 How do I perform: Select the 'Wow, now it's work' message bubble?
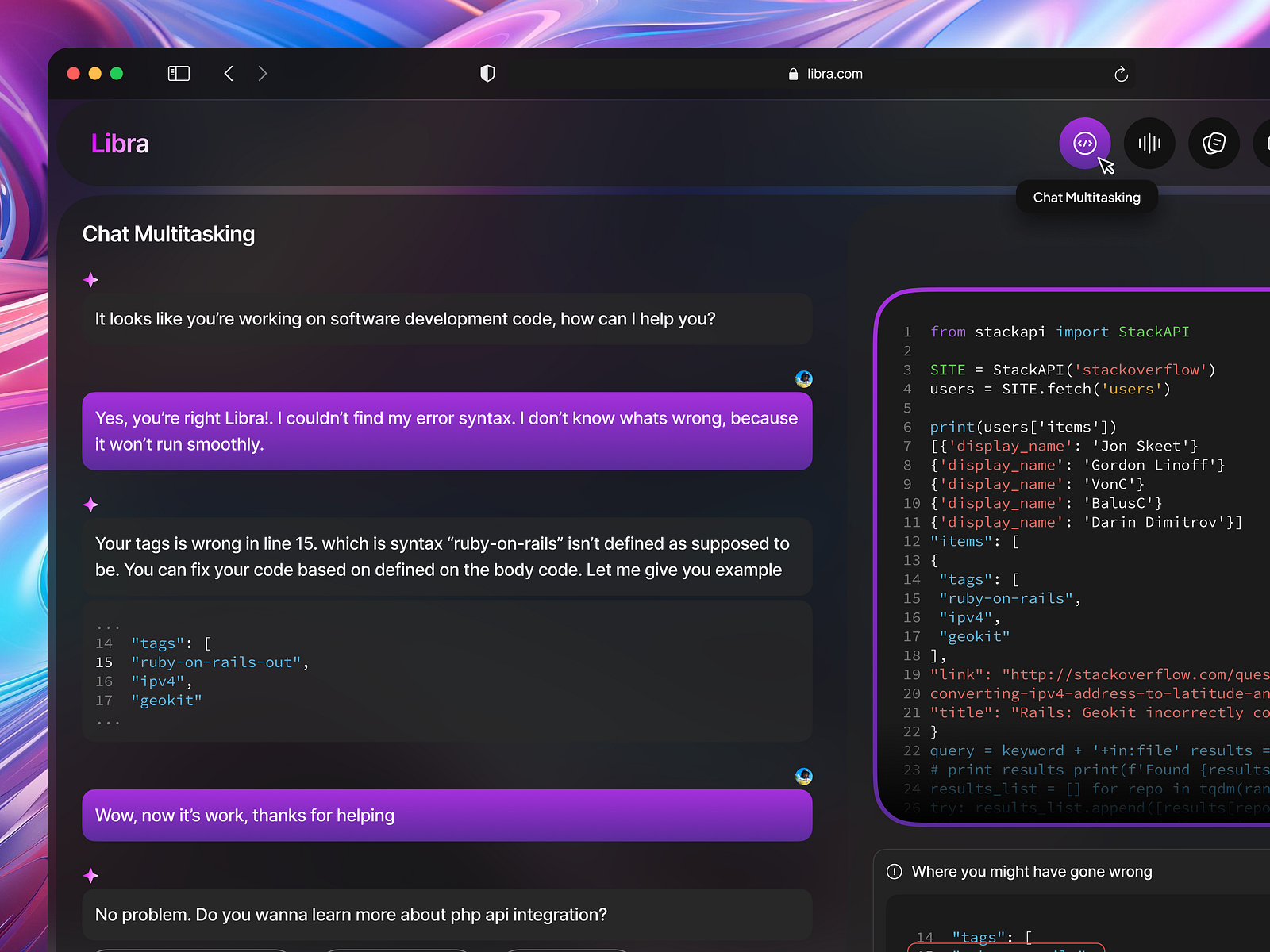(x=447, y=816)
